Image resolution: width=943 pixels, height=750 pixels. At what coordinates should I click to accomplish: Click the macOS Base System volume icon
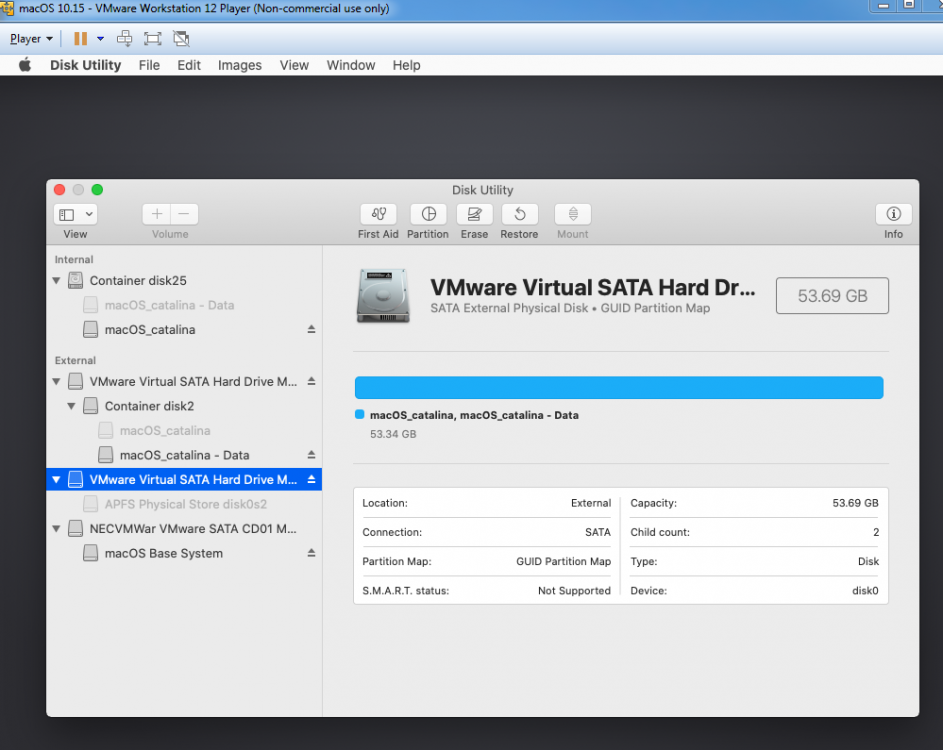coord(90,553)
